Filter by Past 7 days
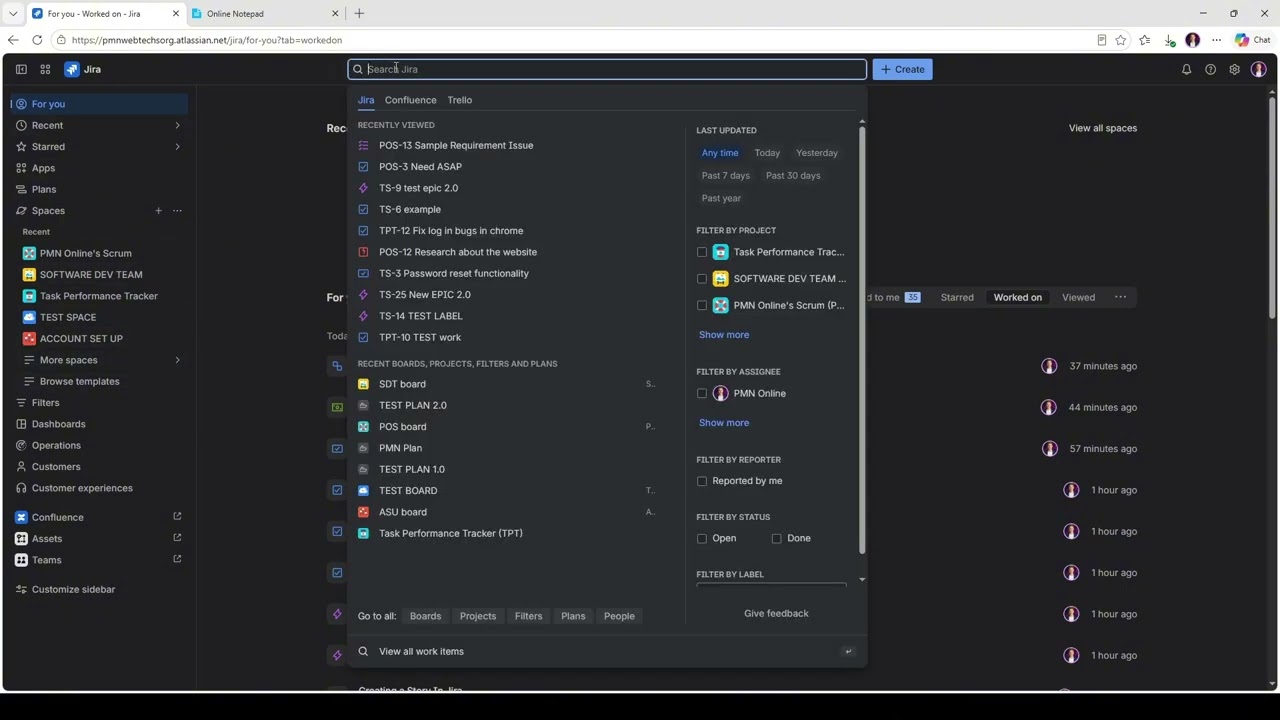1280x720 pixels. pyautogui.click(x=726, y=175)
